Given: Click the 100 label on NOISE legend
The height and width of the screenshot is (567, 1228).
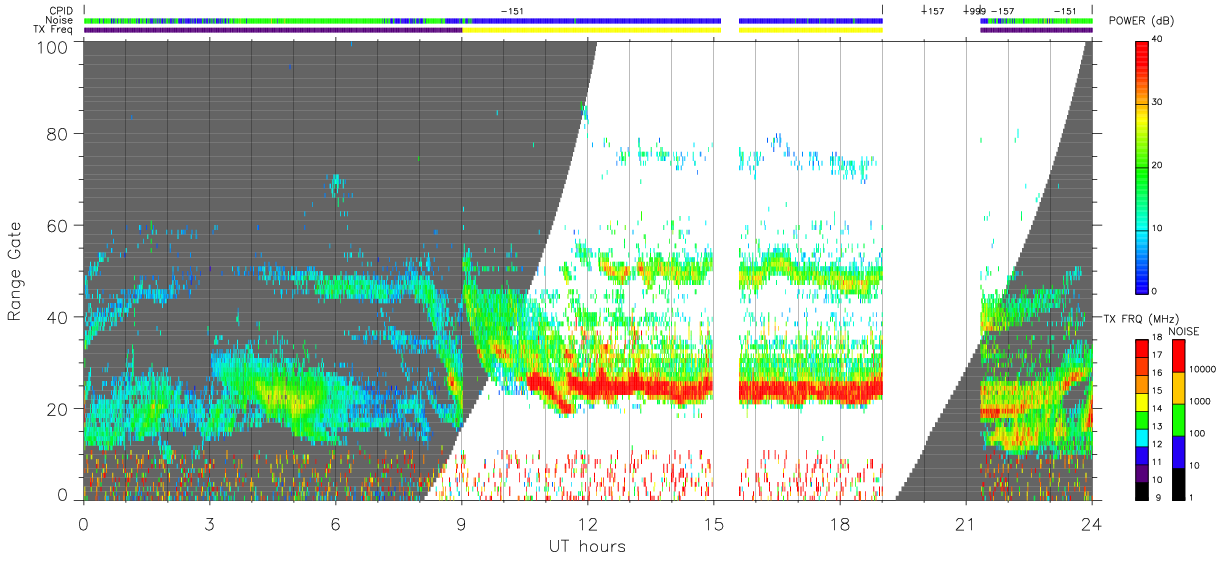Looking at the screenshot, I should pos(1198,435).
